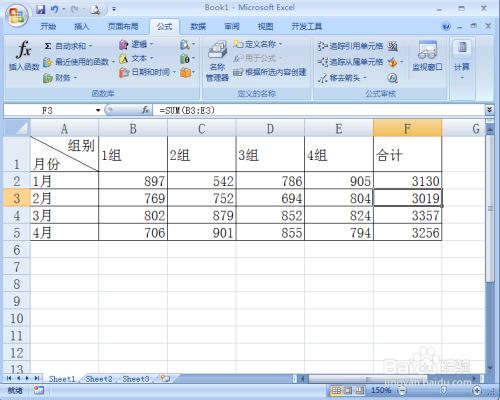Expand the formula bar
This screenshot has height=400, width=500.
point(489,110)
